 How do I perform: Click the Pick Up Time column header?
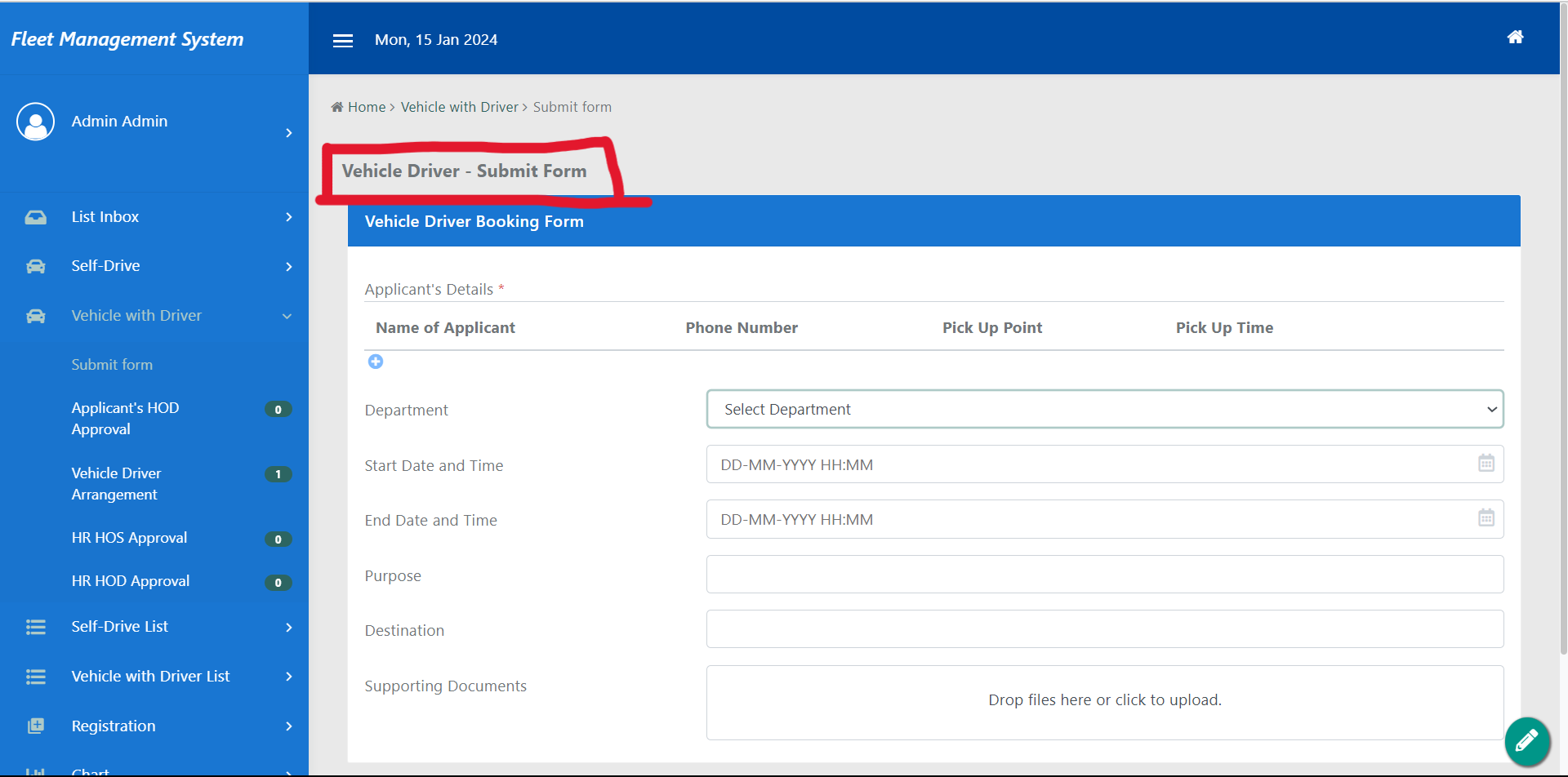click(x=1224, y=327)
